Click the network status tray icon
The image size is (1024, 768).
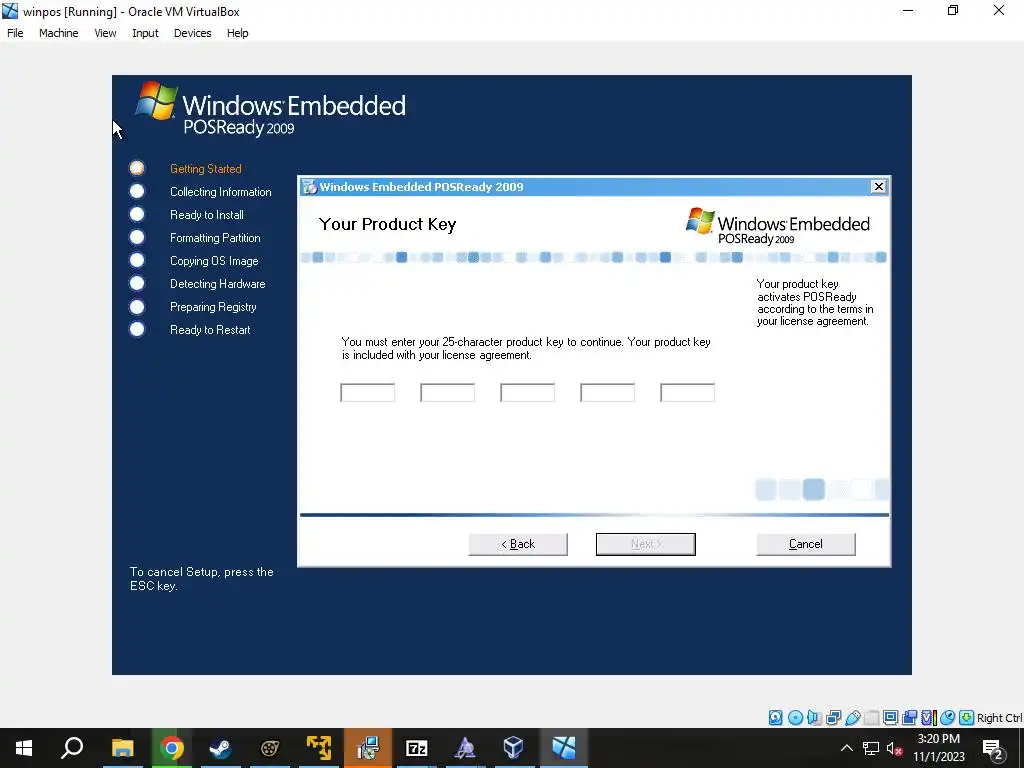click(x=871, y=748)
